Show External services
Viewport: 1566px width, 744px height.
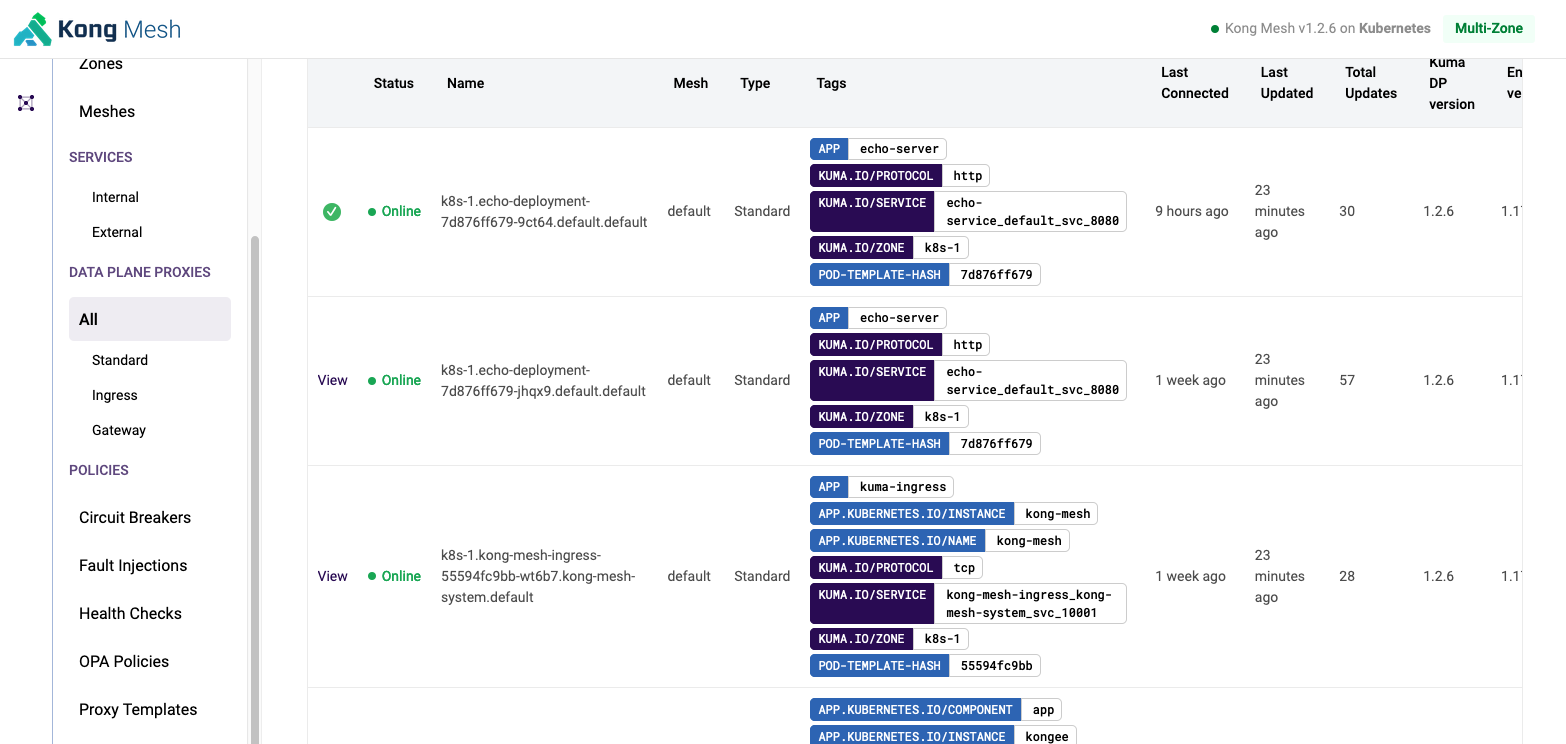click(116, 232)
